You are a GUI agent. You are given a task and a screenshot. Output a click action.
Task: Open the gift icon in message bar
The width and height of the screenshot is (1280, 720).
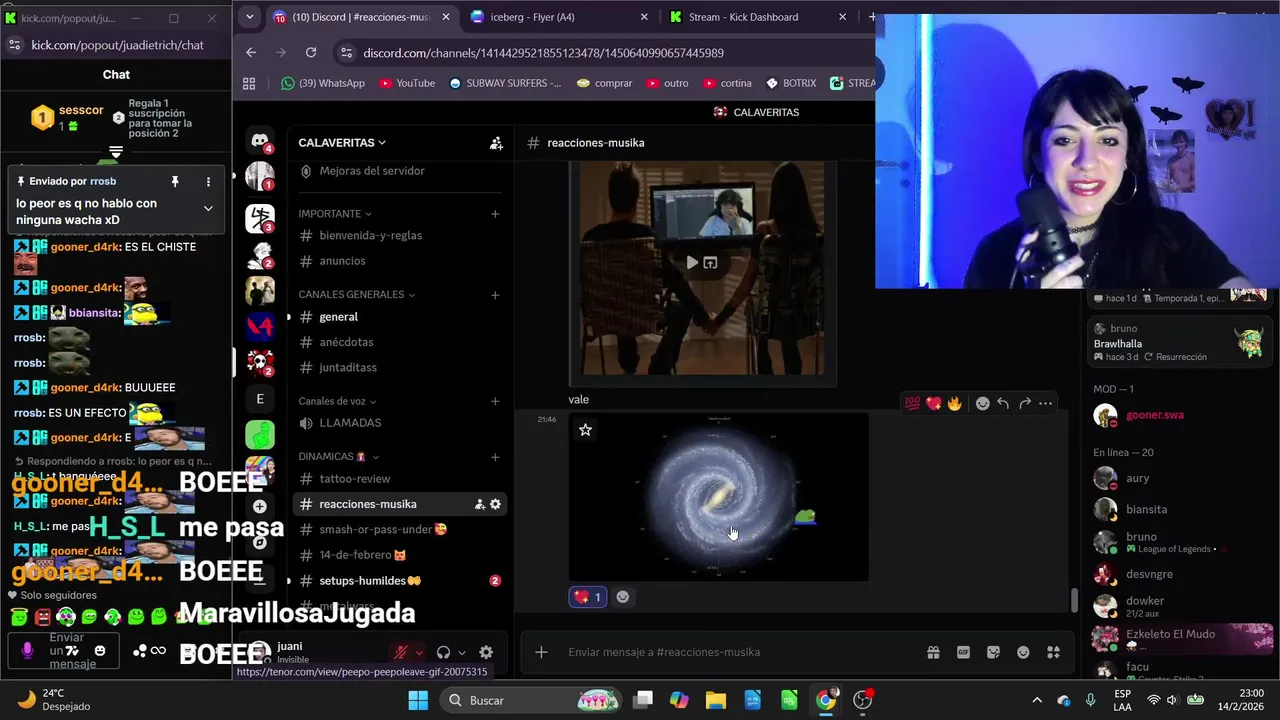(x=933, y=652)
